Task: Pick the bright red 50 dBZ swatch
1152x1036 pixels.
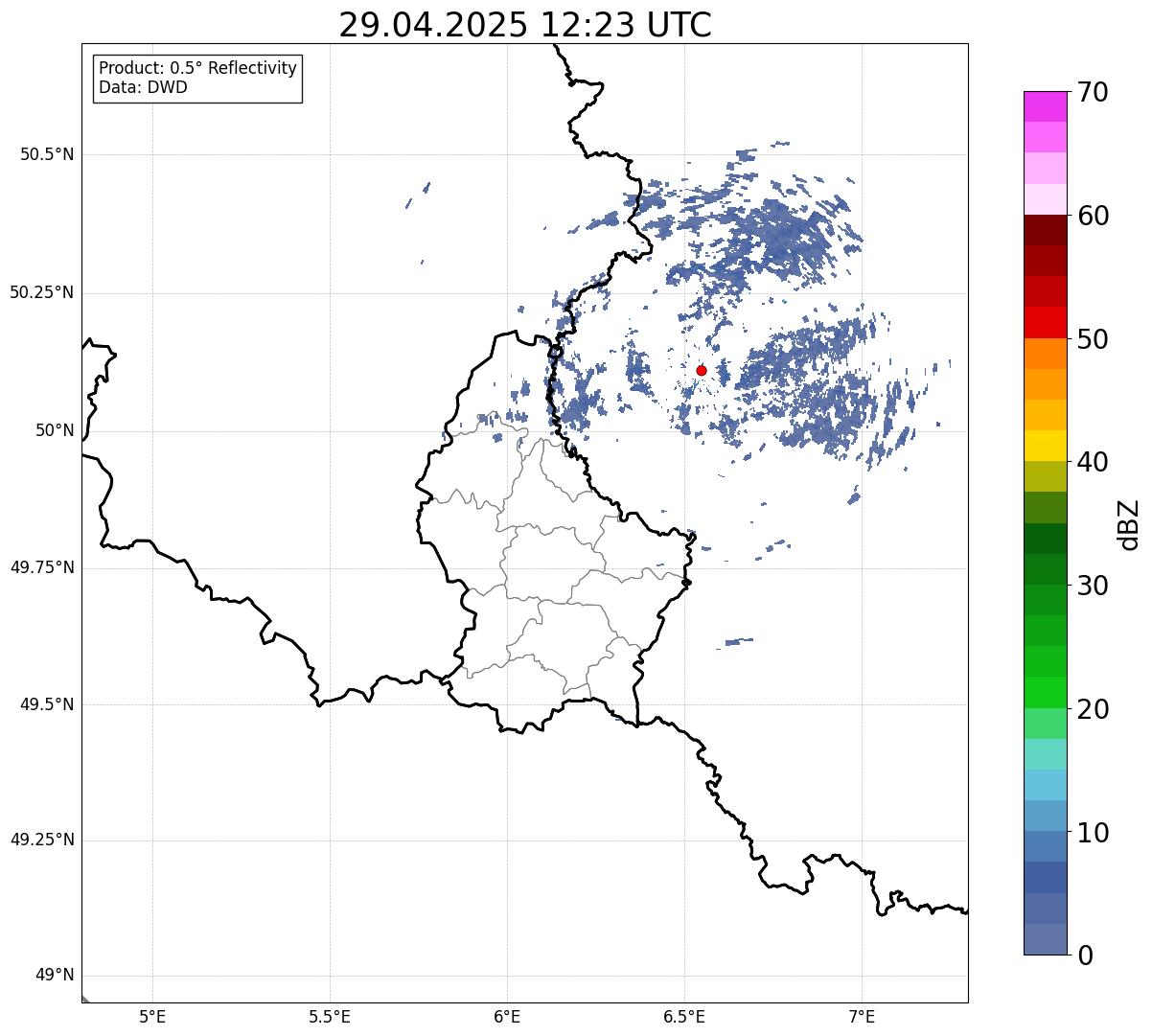Action: (1045, 323)
